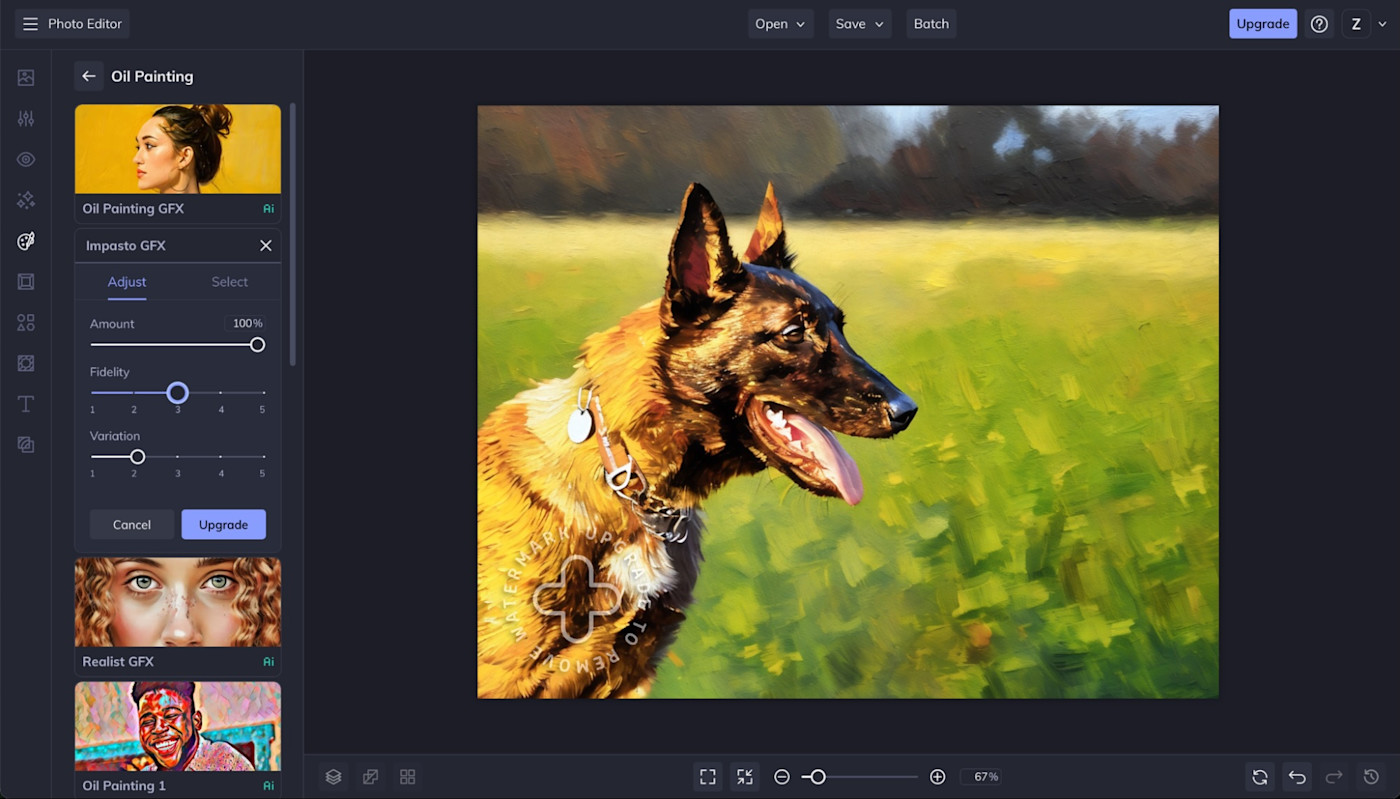Screen dimensions: 1400x799
Task: Click the Amount 100% value
Action: pyautogui.click(x=248, y=324)
